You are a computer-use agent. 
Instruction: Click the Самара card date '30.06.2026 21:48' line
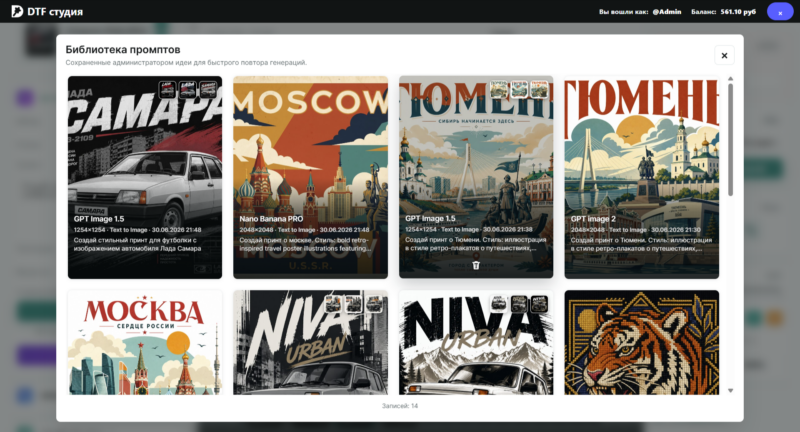coord(137,230)
